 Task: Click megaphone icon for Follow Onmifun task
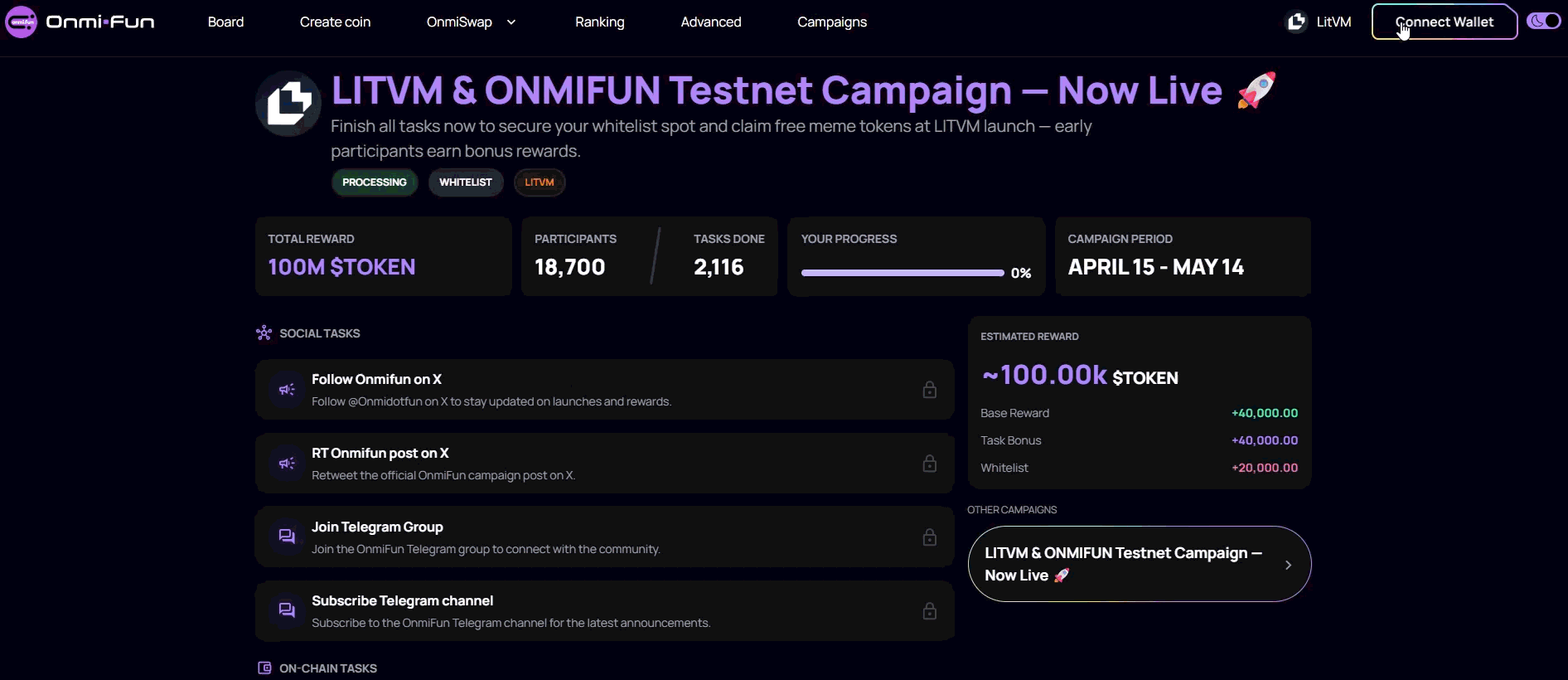pos(287,390)
